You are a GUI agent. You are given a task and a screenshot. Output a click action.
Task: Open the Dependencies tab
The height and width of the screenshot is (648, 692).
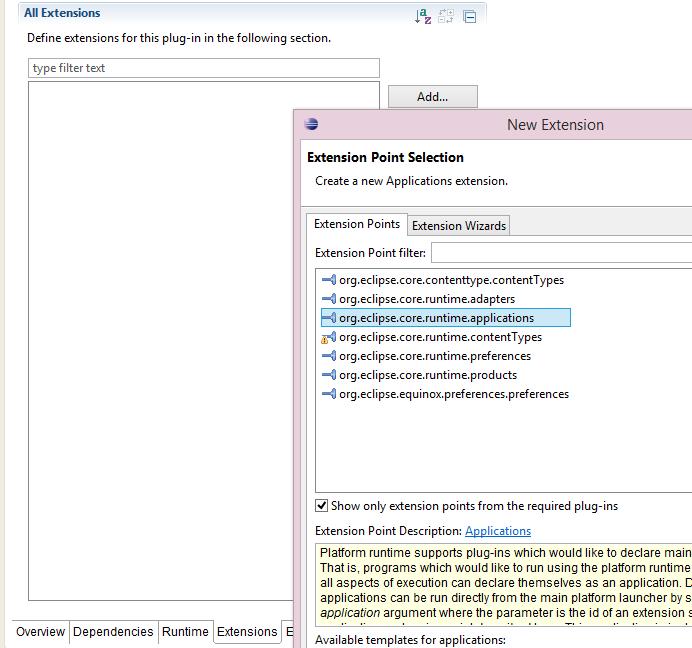tap(113, 632)
